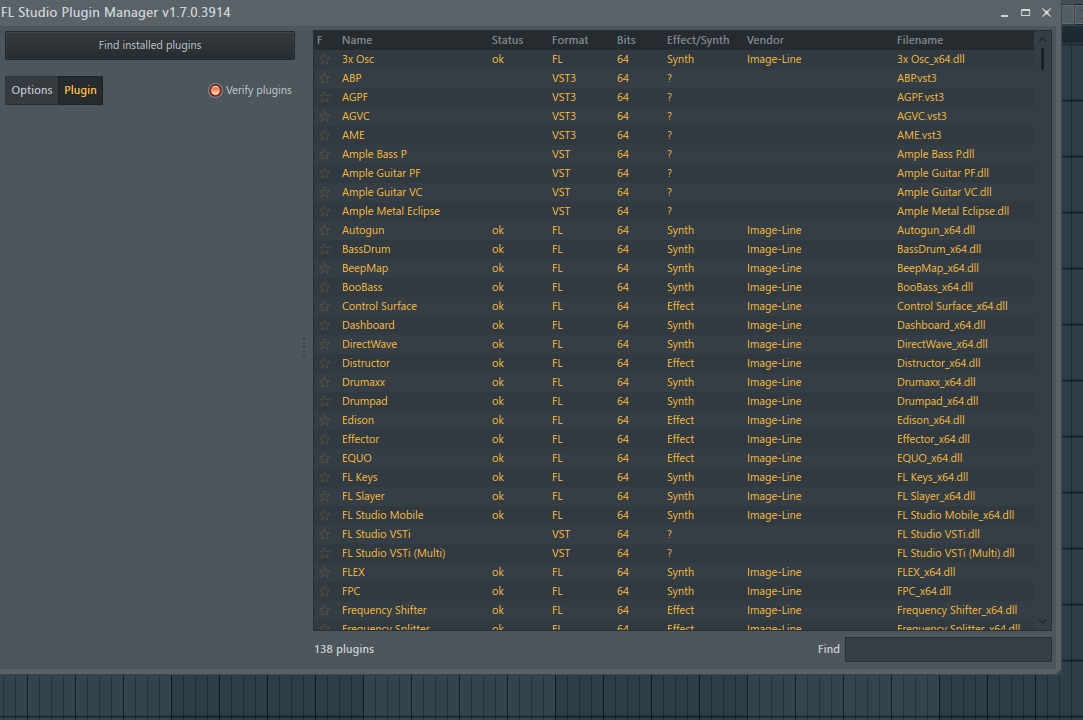1083x720 pixels.
Task: Favorite BassDrum using its star
Action: click(x=324, y=249)
